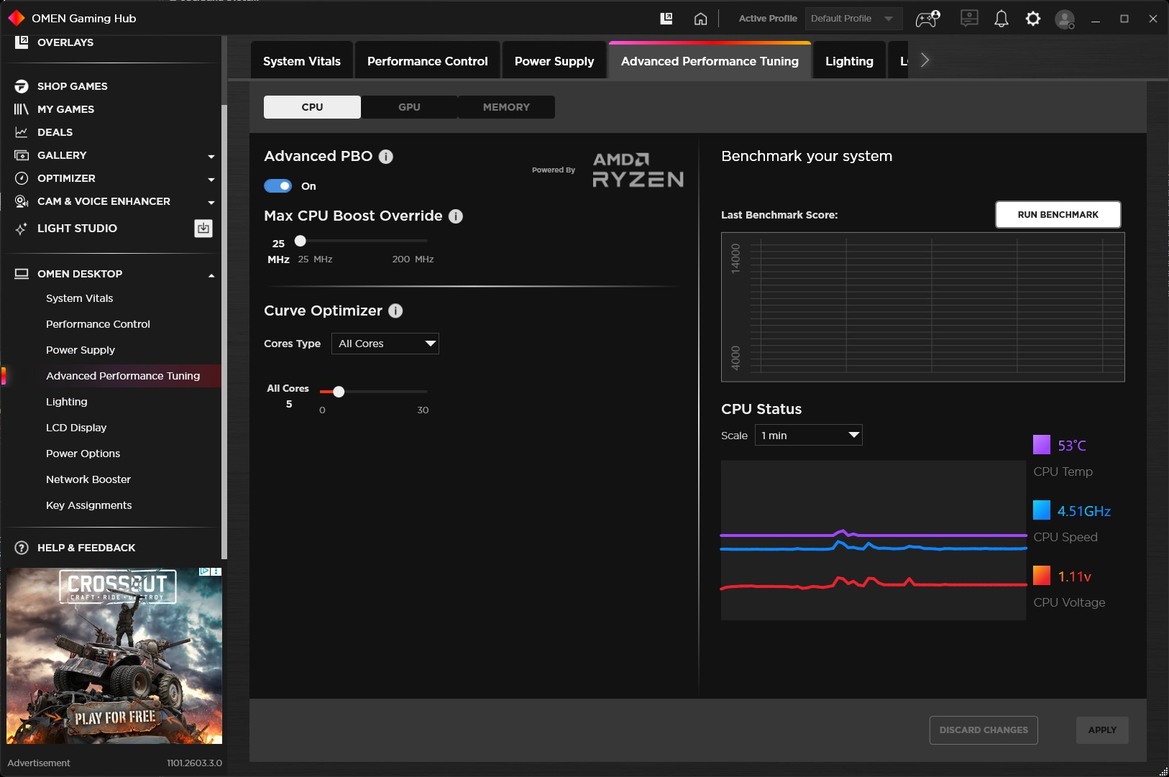Show info for Curve Optimizer
Image resolution: width=1169 pixels, height=777 pixels.
[x=396, y=311]
